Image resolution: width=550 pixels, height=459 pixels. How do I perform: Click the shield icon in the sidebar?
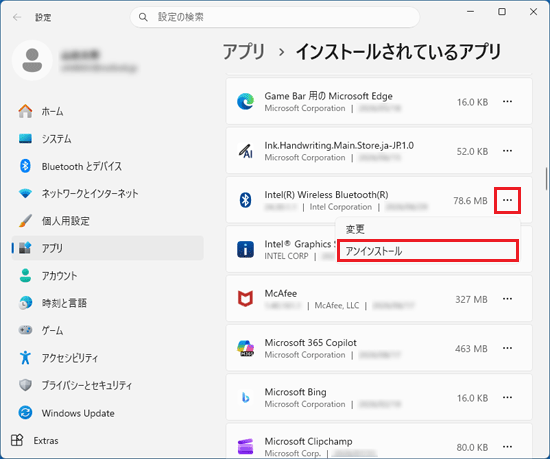(x=25, y=385)
